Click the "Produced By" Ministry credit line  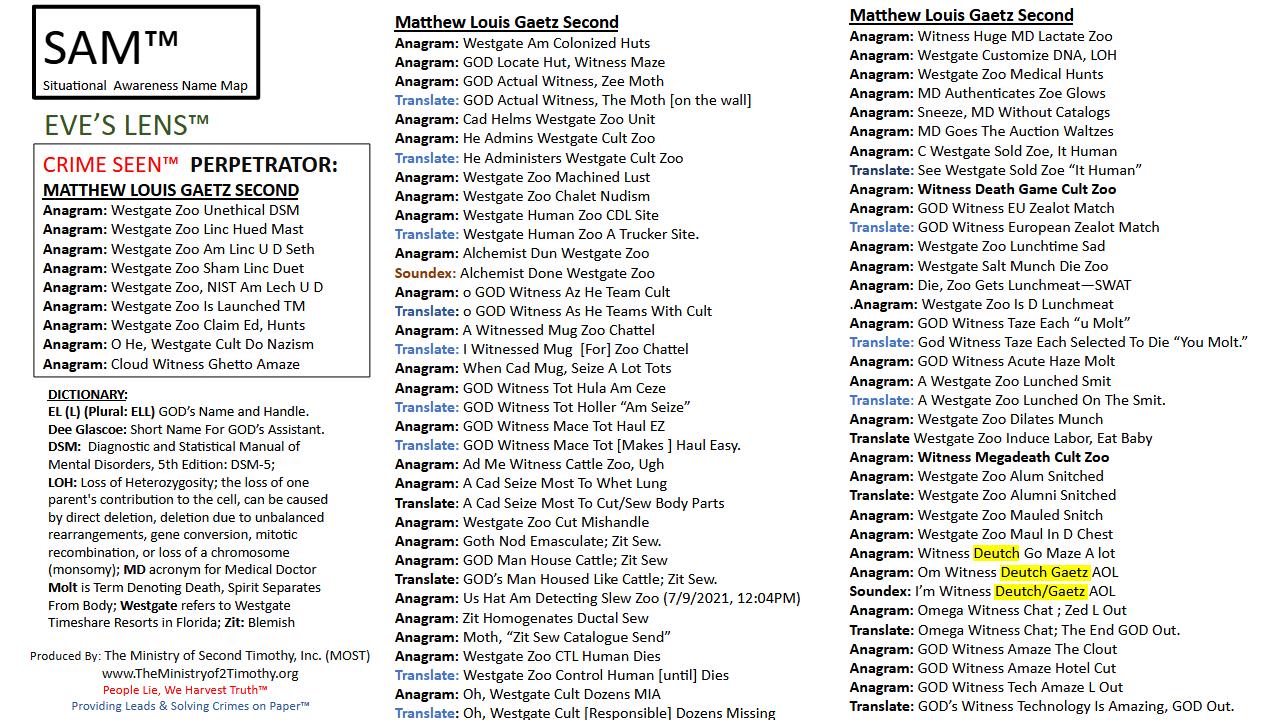click(x=200, y=656)
